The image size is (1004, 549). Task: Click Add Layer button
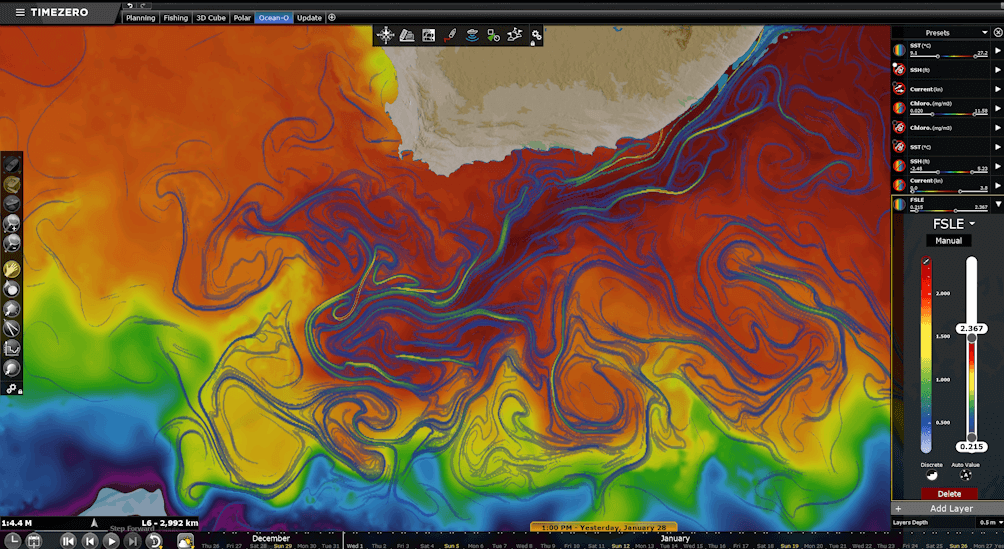(948, 509)
